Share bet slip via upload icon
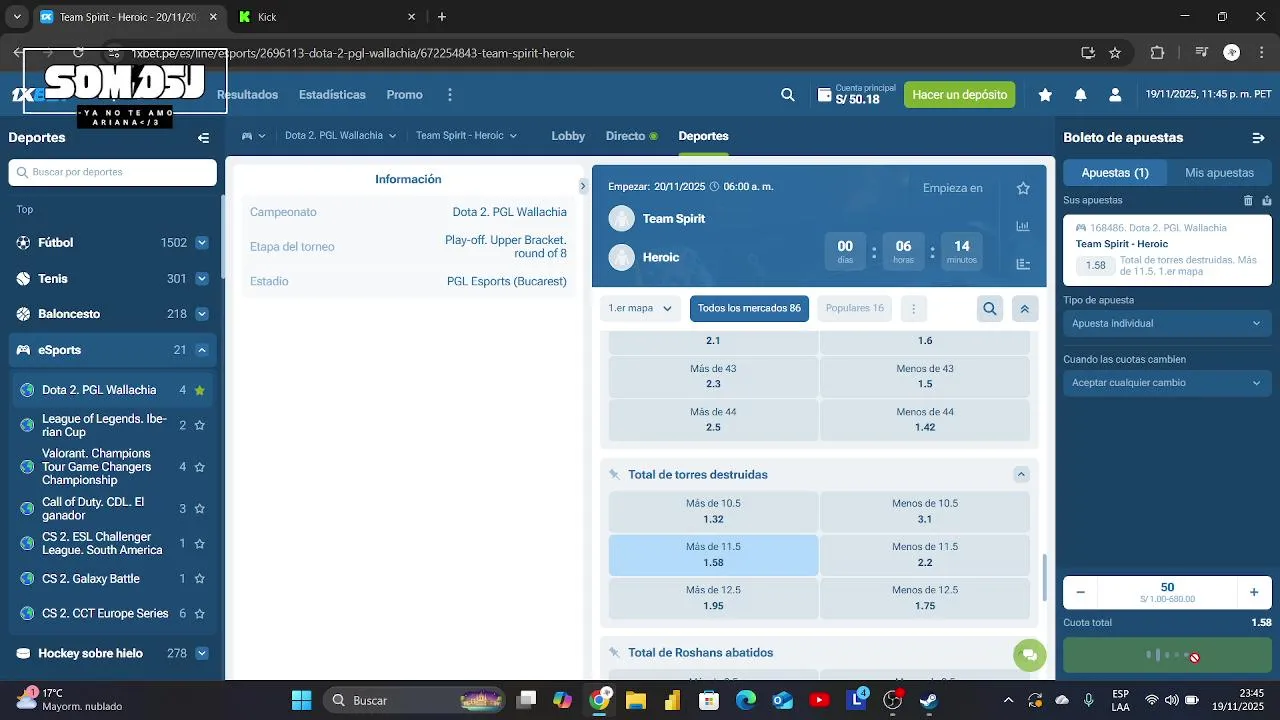The height and width of the screenshot is (720, 1280). (x=1266, y=201)
